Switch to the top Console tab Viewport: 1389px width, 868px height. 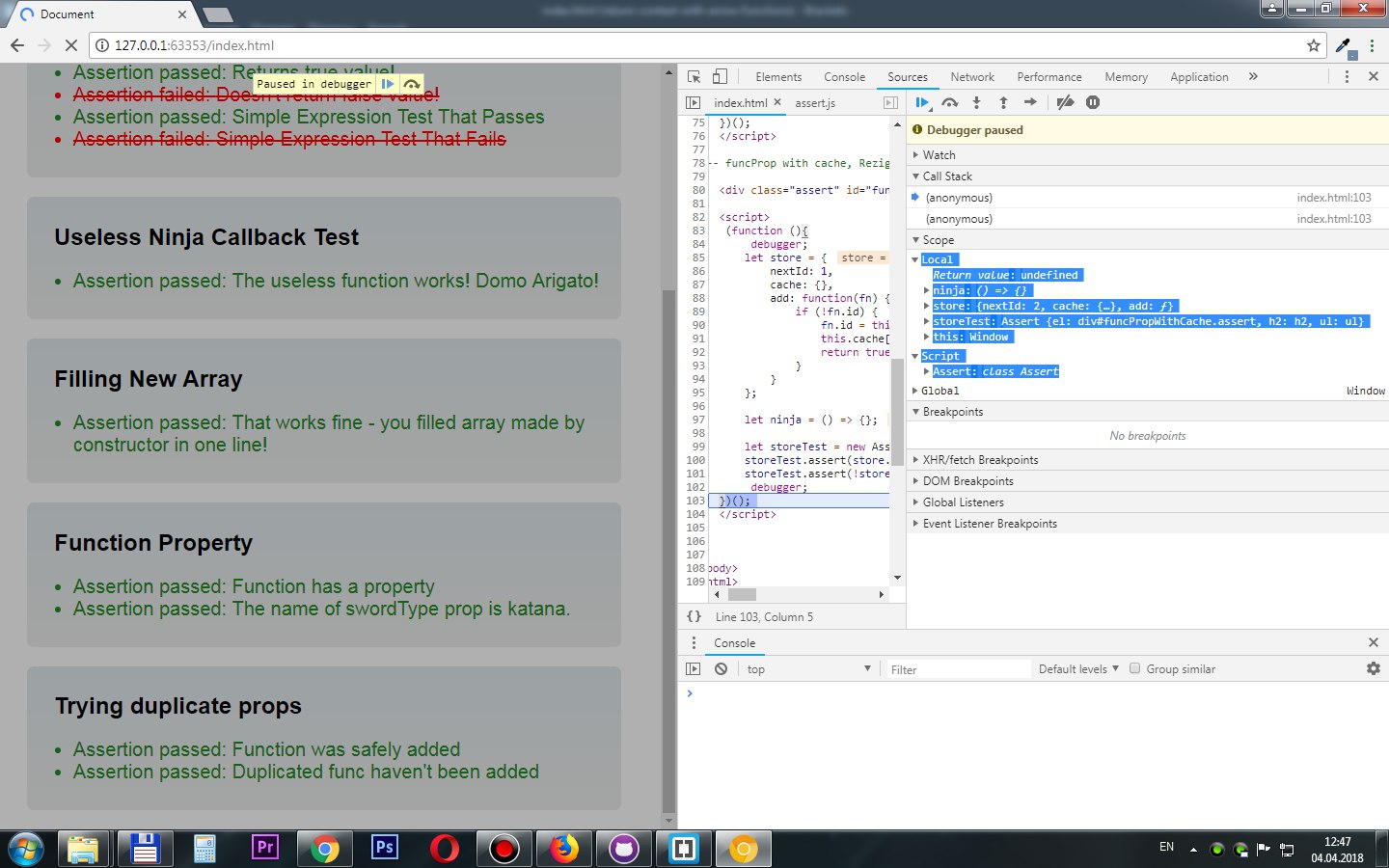(x=844, y=77)
